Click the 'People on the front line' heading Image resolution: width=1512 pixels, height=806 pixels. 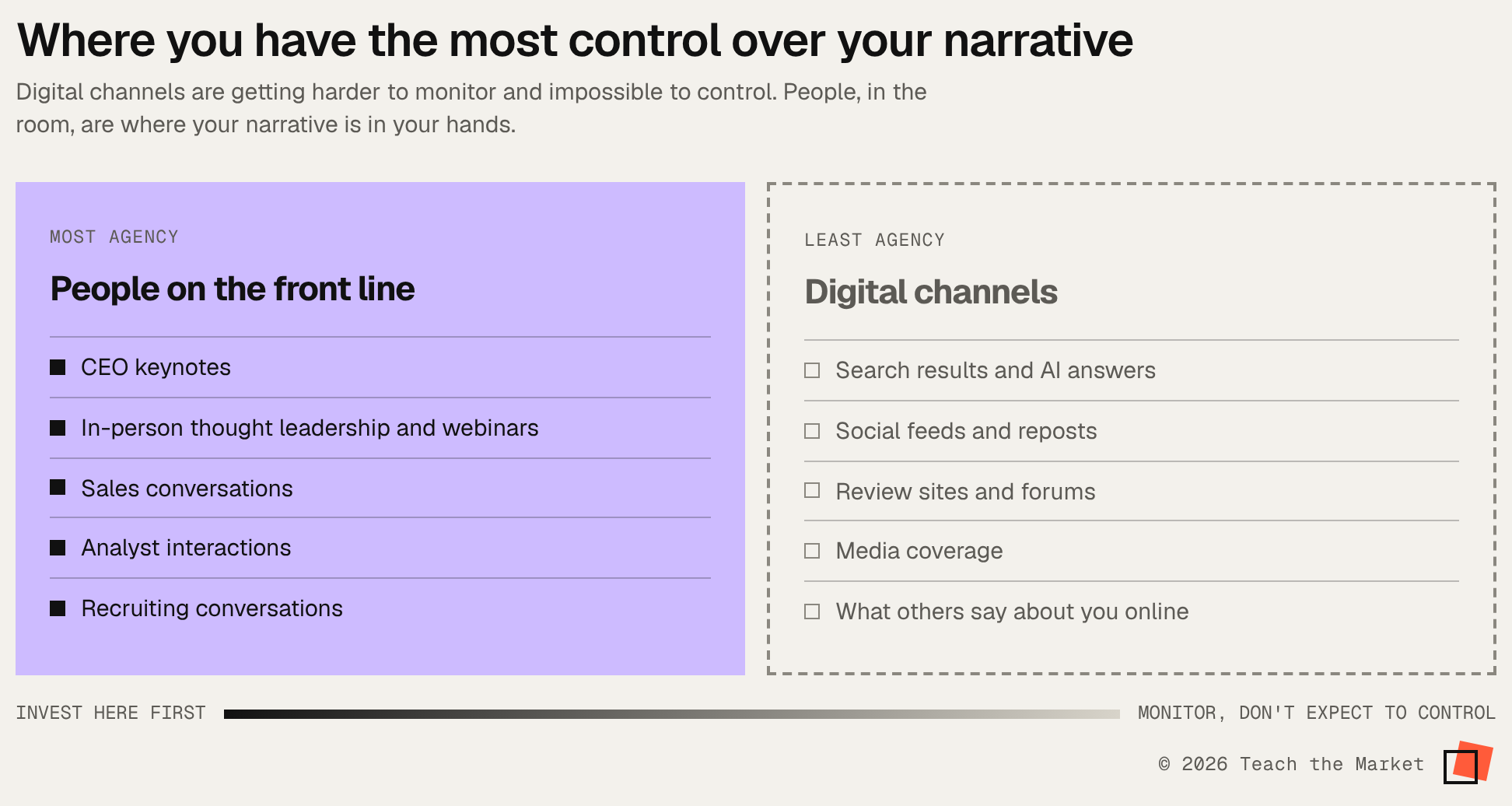[233, 289]
